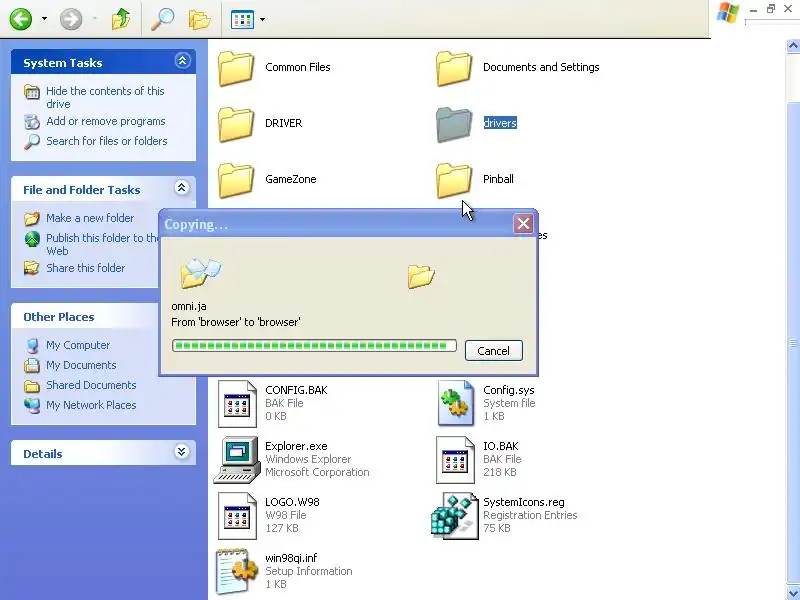
Task: Click Add or remove programs link
Action: pos(106,121)
